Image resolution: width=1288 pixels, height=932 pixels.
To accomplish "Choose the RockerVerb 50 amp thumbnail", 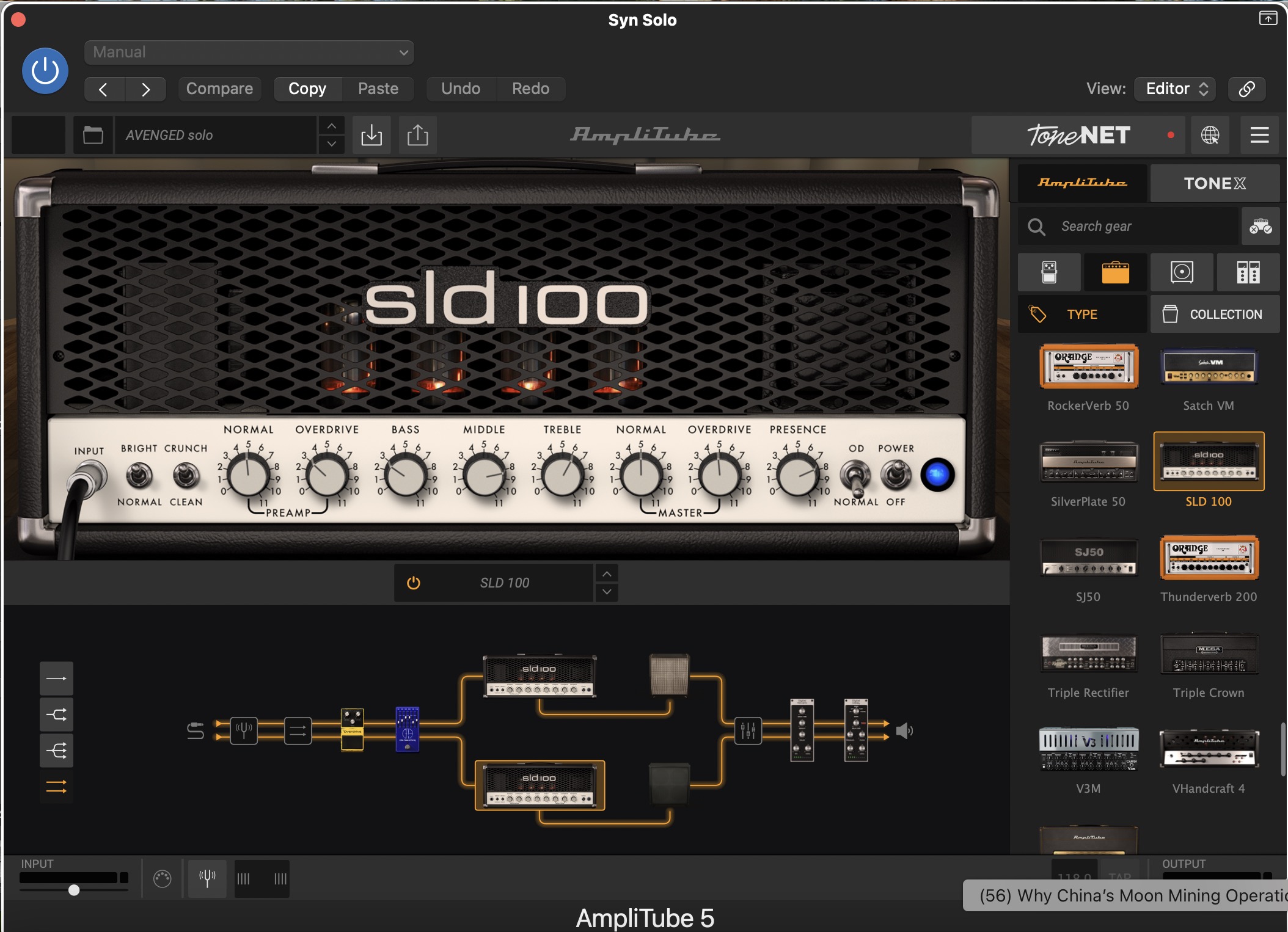I will point(1089,366).
